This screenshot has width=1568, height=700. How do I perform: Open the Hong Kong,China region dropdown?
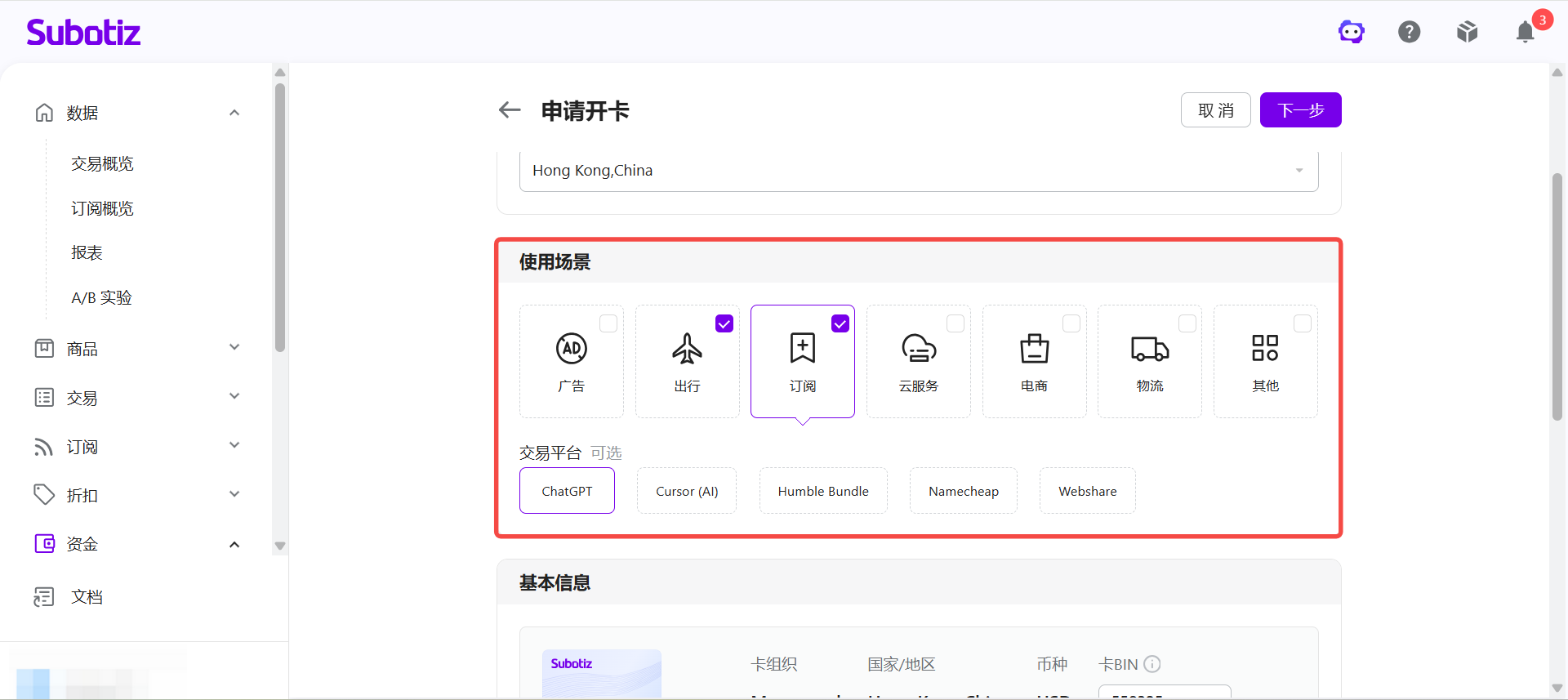pyautogui.click(x=919, y=171)
